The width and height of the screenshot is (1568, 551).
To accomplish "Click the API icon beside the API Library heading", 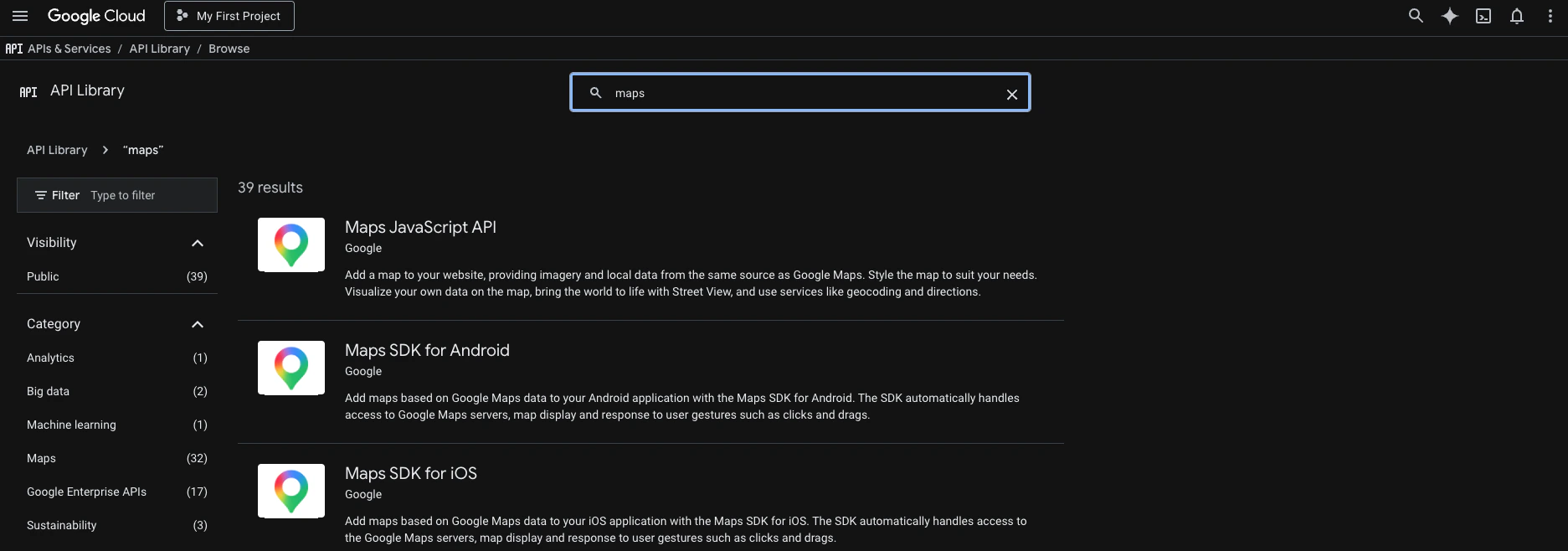I will (28, 92).
